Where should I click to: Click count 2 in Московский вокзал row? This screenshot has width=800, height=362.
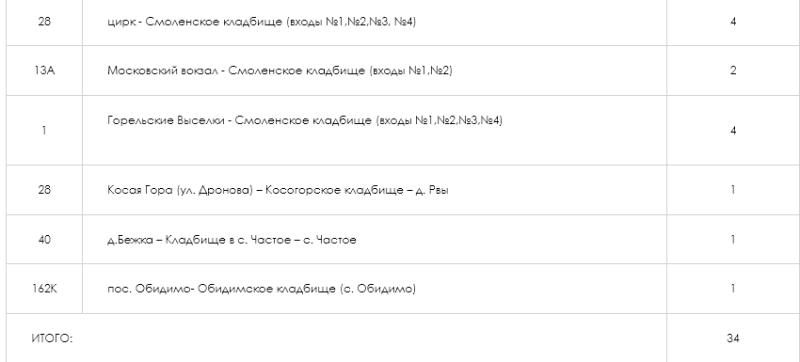tap(733, 70)
